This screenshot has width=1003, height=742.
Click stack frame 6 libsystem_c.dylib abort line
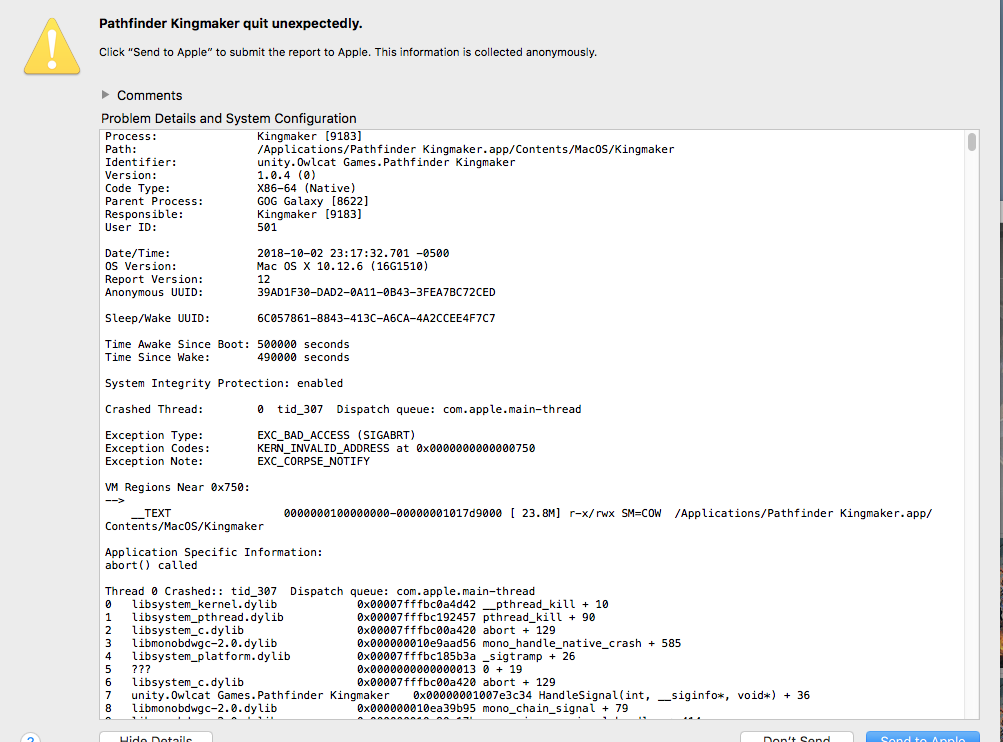tap(330, 683)
